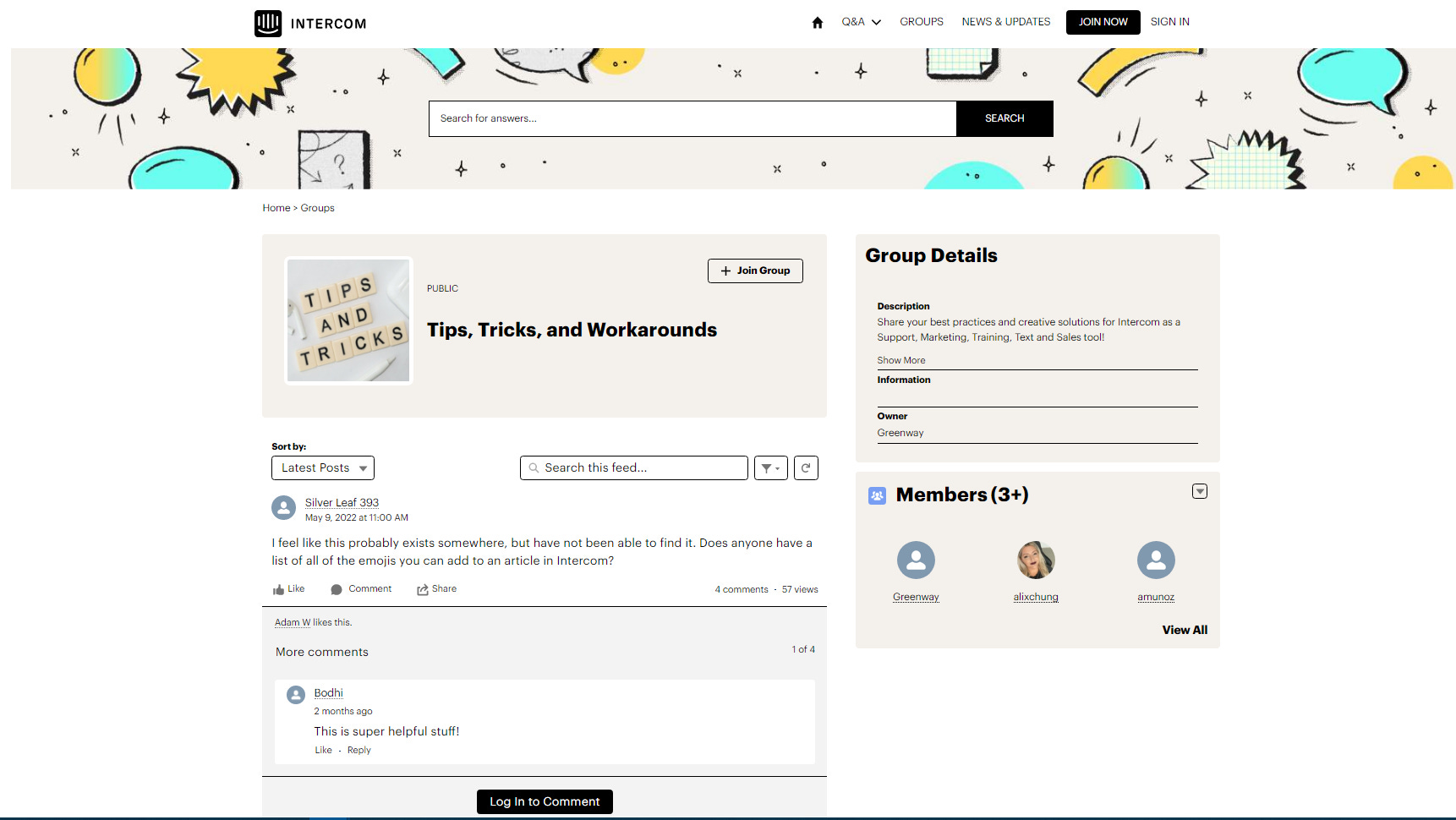Click the post timestamp May 9, 2022
The width and height of the screenshot is (1456, 820).
click(357, 517)
